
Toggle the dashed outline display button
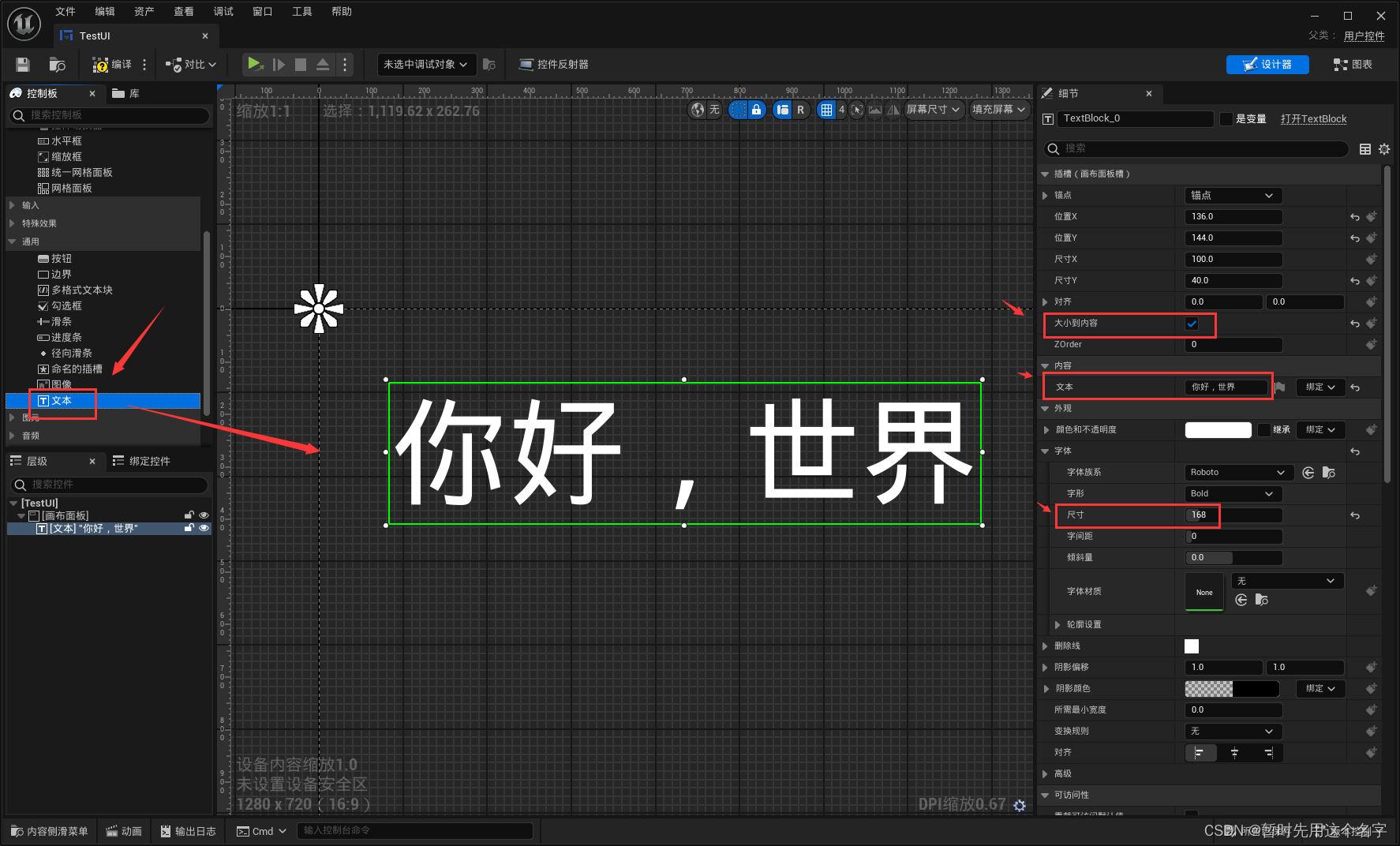pos(738,110)
